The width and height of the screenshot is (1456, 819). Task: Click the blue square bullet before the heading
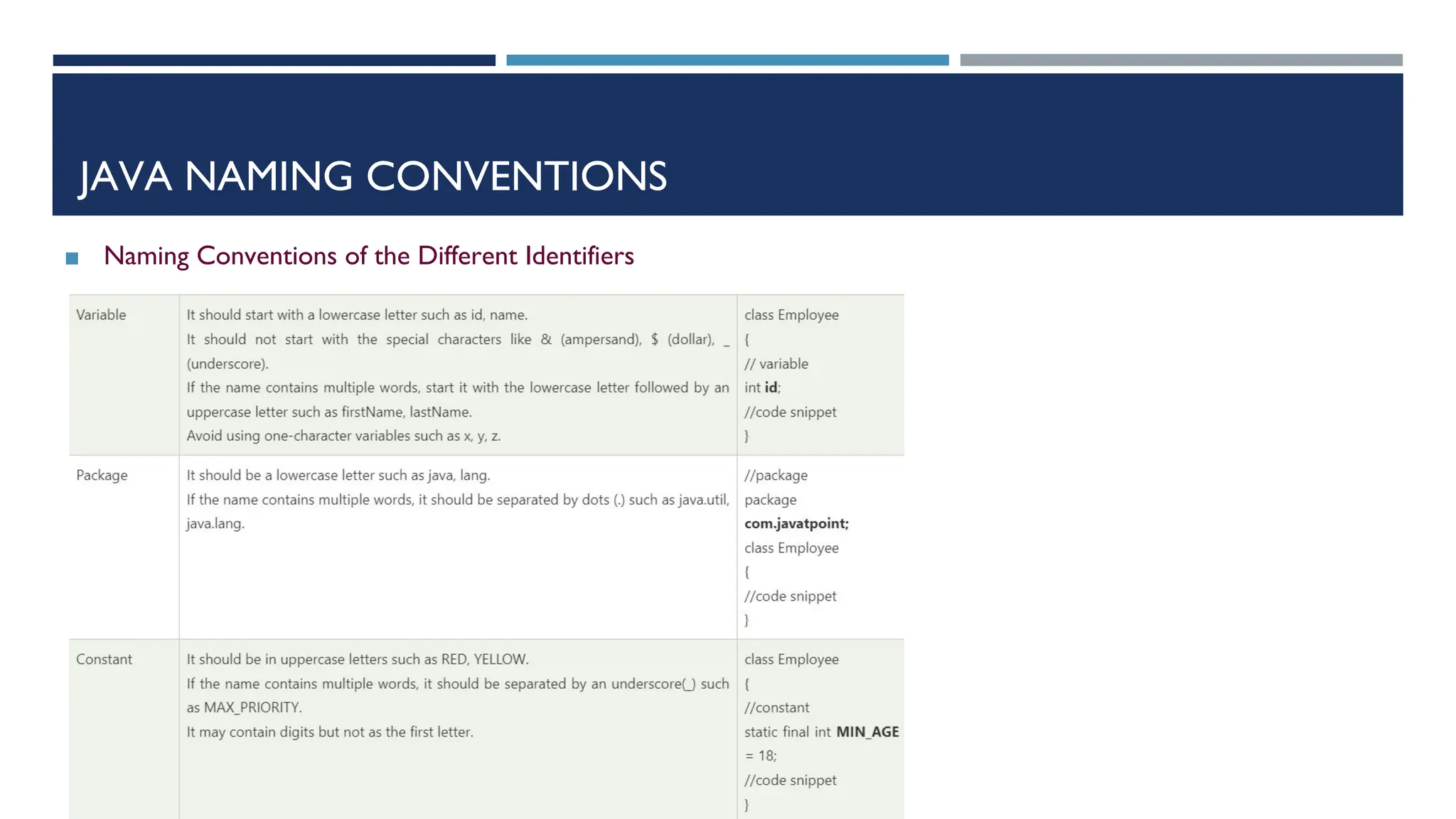(x=72, y=258)
